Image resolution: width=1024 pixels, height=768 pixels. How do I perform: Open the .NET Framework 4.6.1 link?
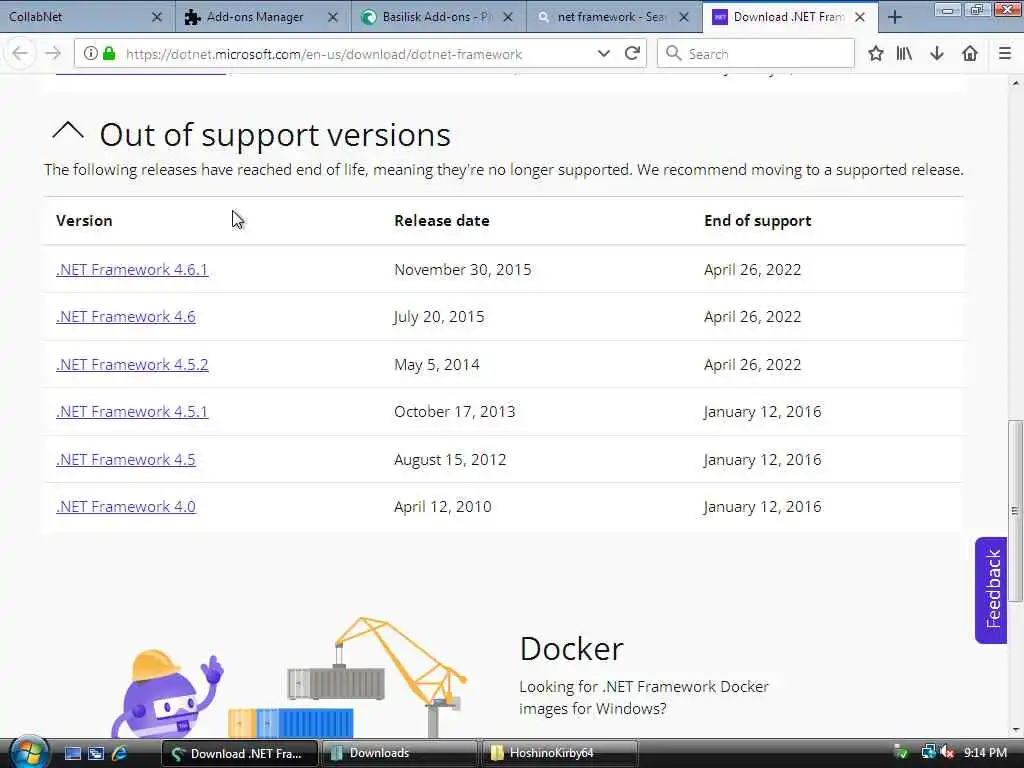(x=132, y=269)
